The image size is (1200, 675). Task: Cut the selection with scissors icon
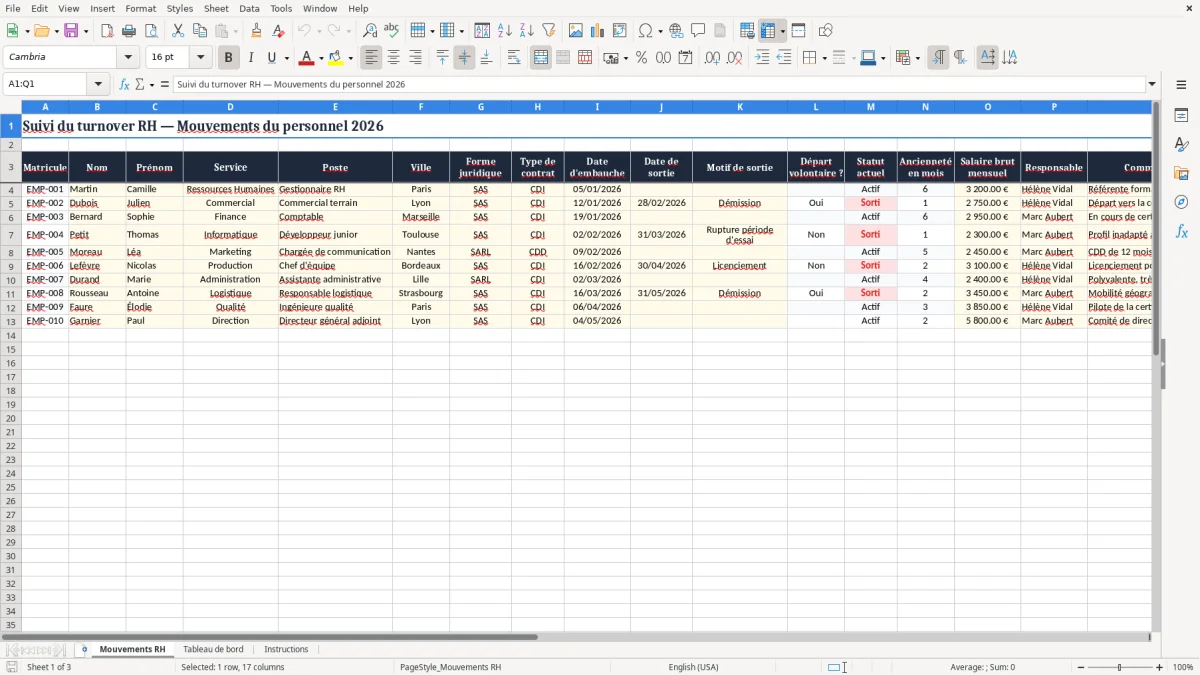178,31
